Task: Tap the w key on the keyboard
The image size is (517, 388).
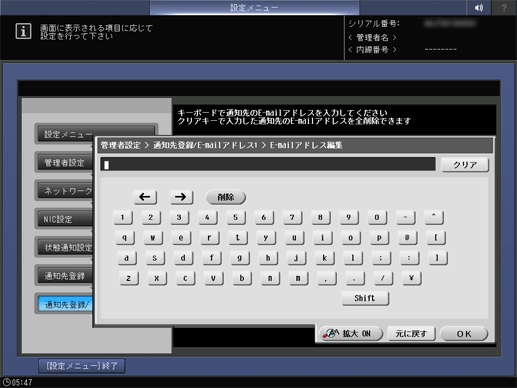Action: pyautogui.click(x=153, y=238)
